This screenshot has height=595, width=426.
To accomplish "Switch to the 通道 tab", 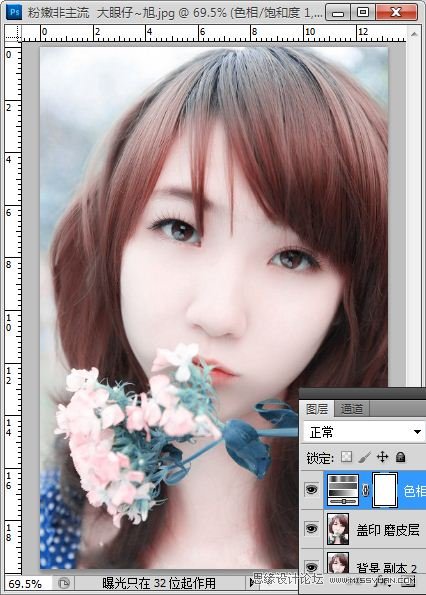I will [351, 409].
